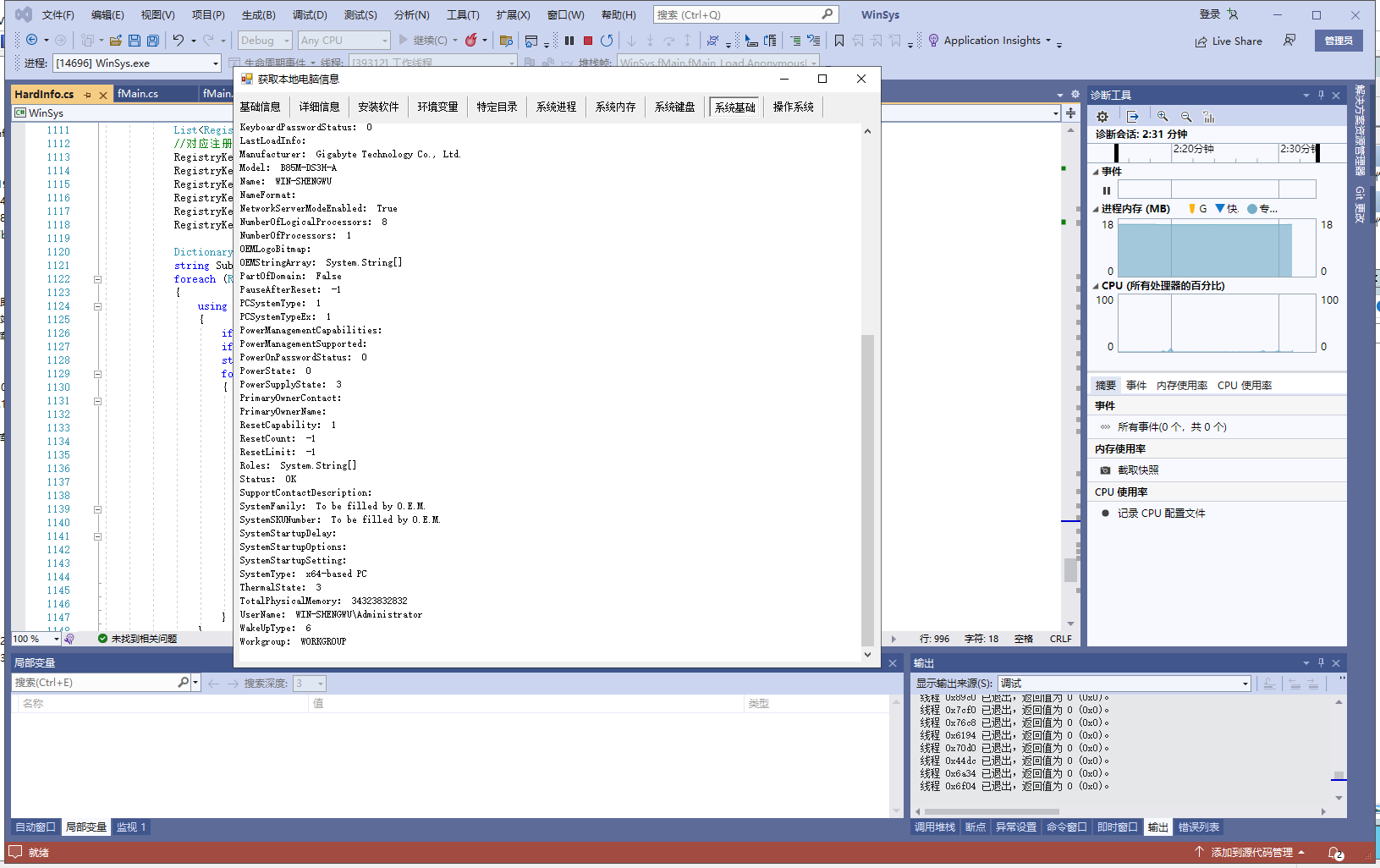Viewport: 1380px width, 868px height.
Task: Undo the last action with the undo arrow
Action: [178, 40]
